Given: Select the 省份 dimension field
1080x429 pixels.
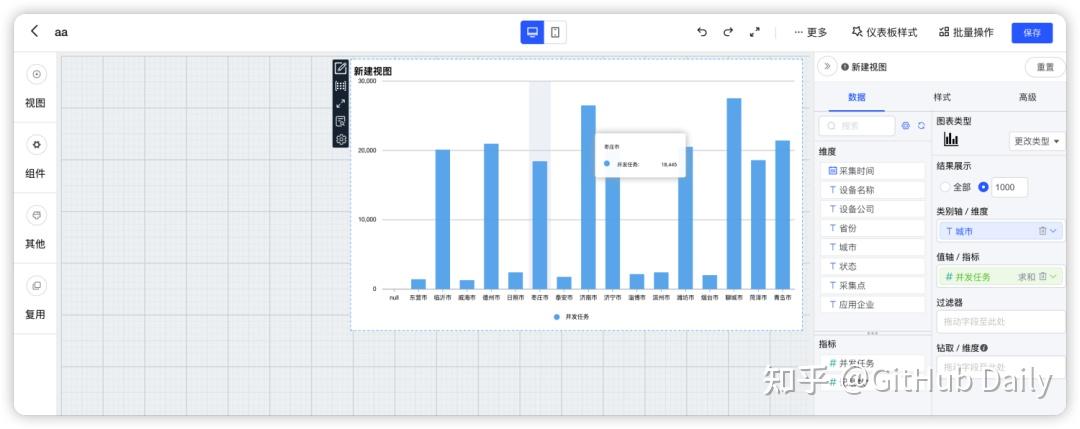Looking at the screenshot, I should point(872,228).
